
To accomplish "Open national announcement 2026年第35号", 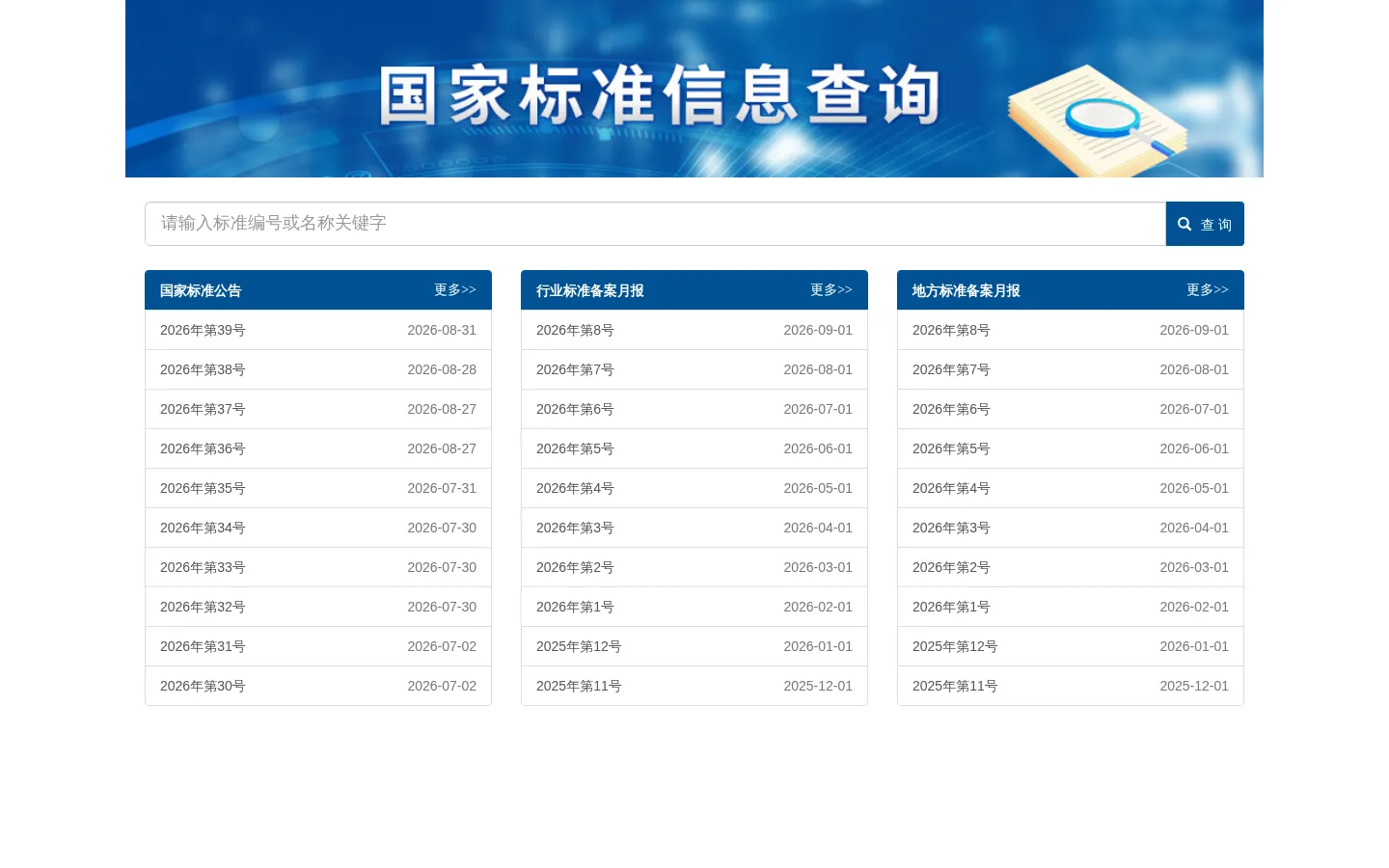I will (203, 488).
